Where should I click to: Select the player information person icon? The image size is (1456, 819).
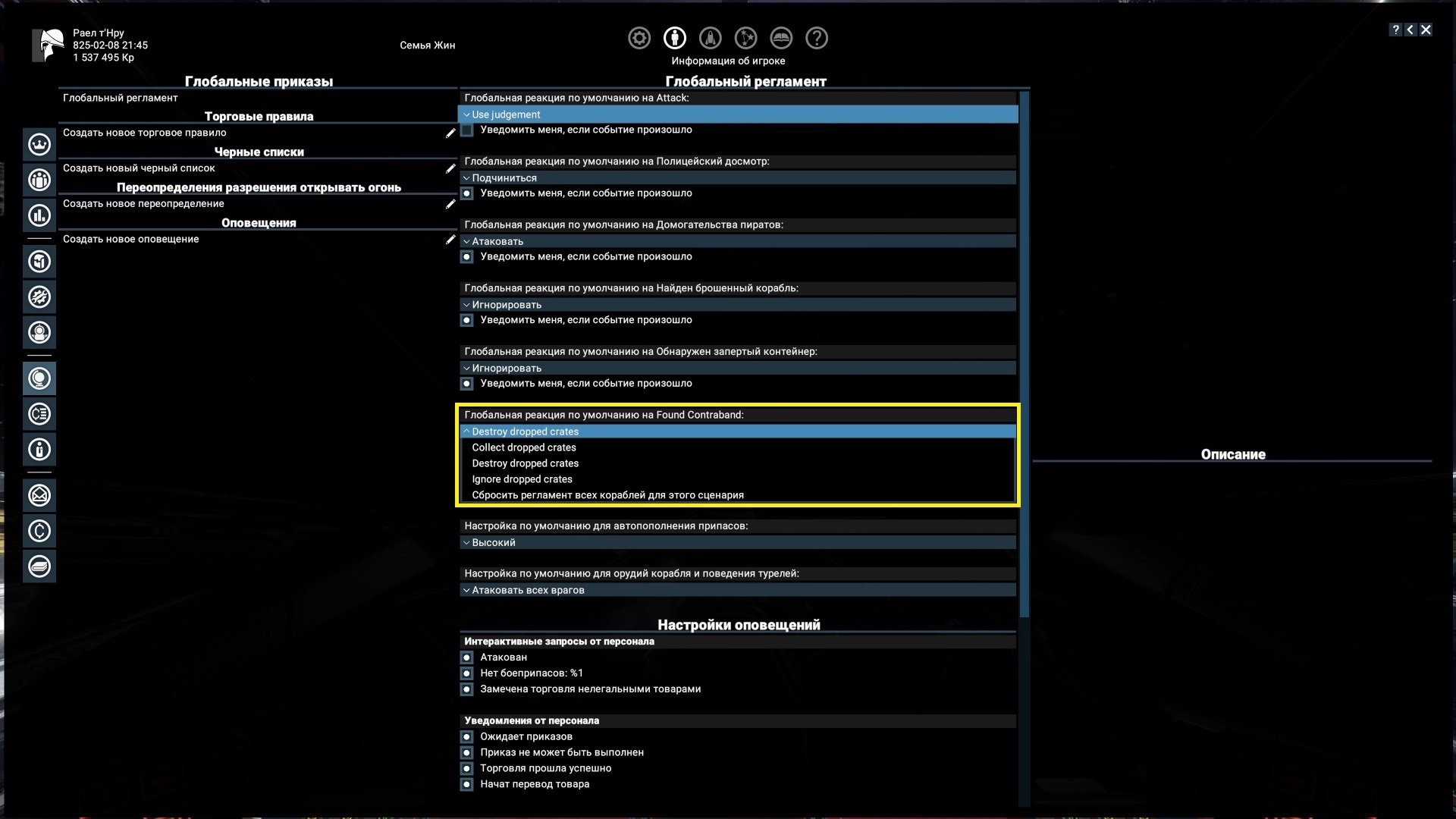coord(675,38)
